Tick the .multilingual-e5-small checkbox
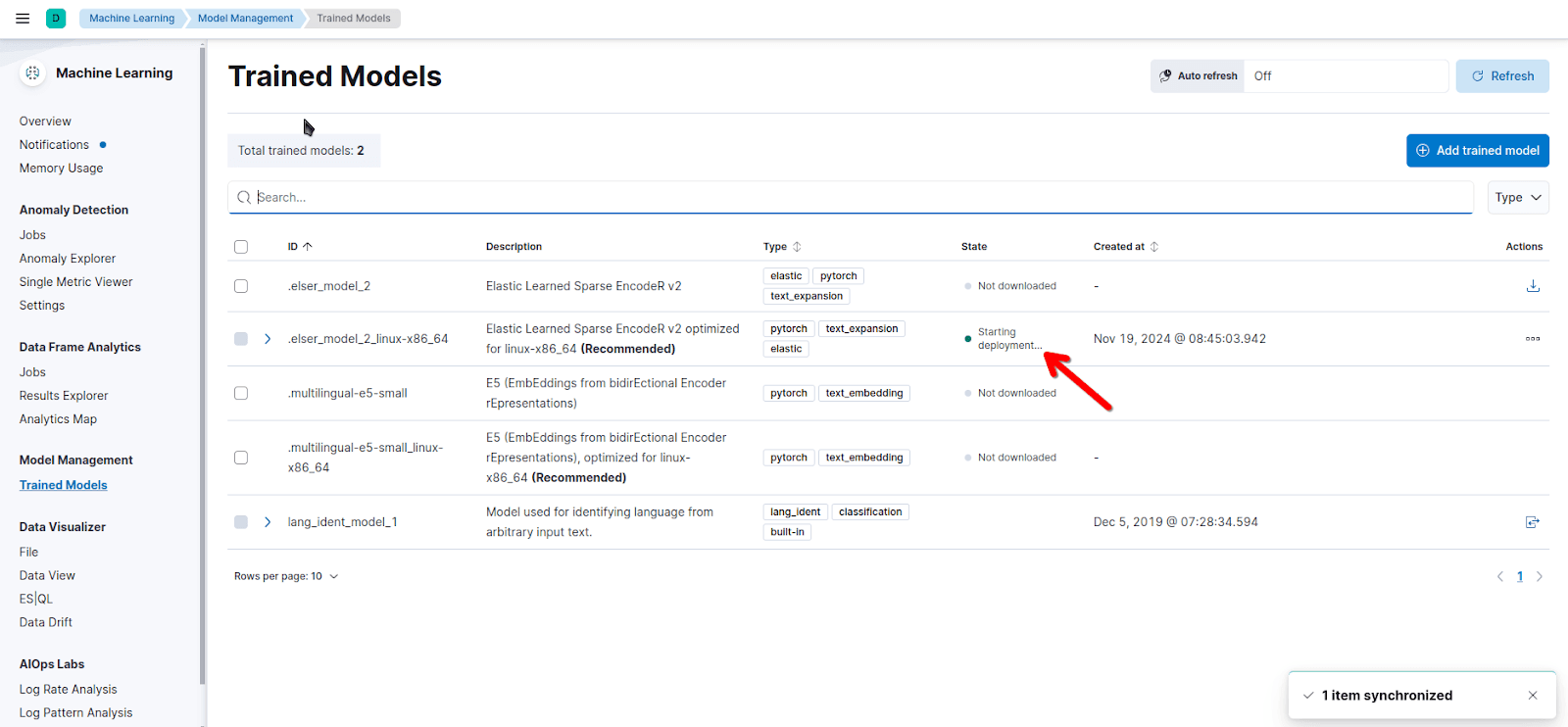This screenshot has height=727, width=1568. coord(241,393)
